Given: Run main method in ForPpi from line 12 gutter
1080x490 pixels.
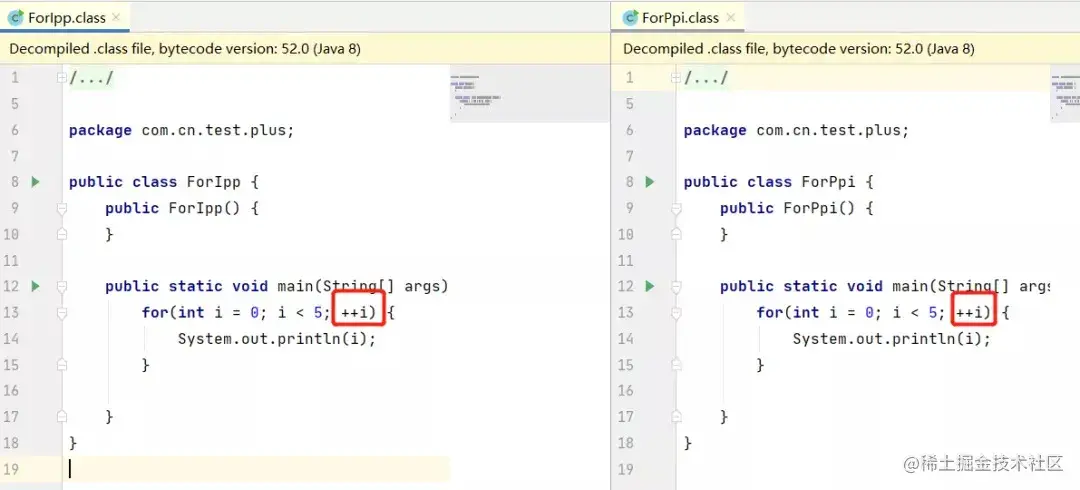Looking at the screenshot, I should pyautogui.click(x=650, y=286).
